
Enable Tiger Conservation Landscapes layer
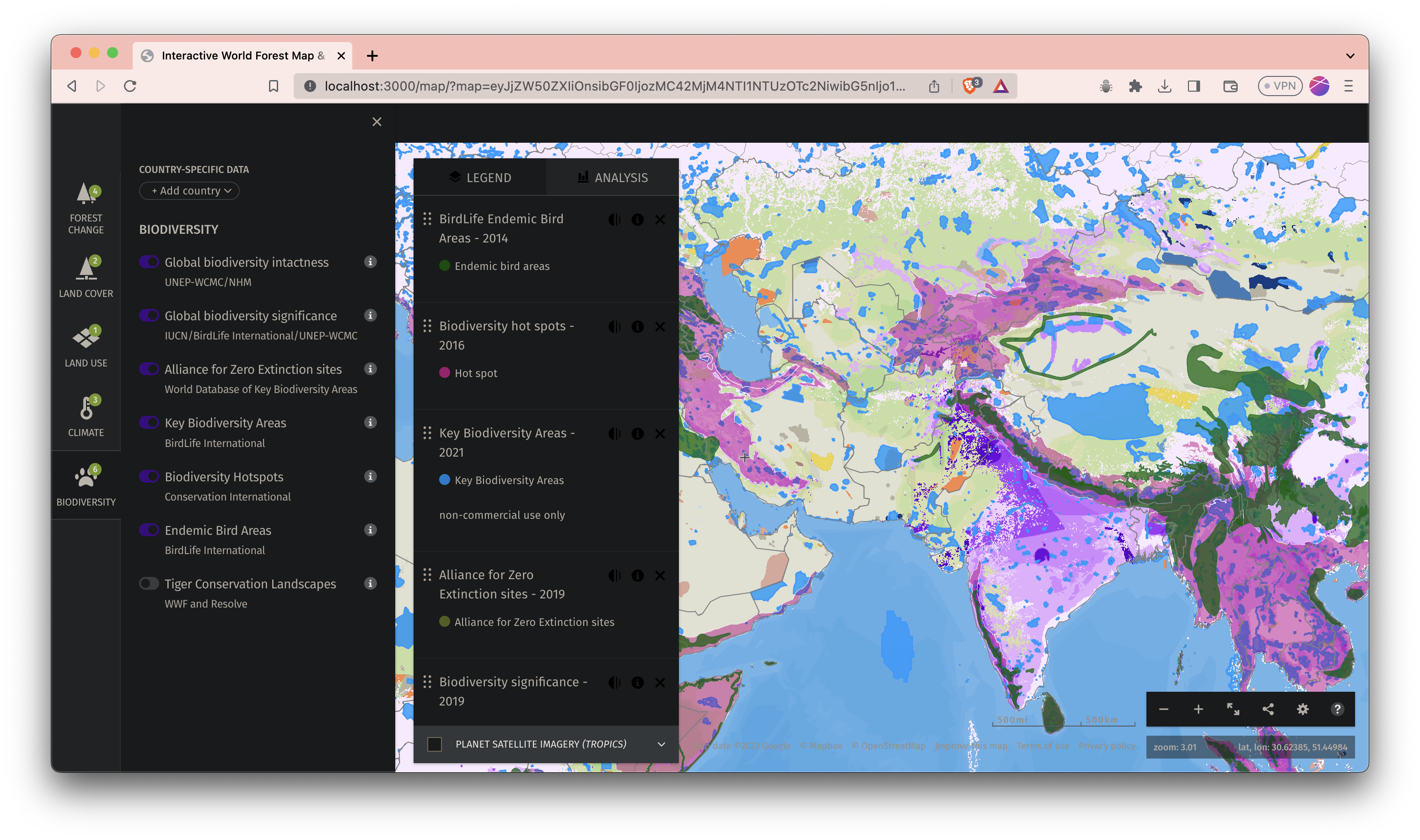point(150,584)
